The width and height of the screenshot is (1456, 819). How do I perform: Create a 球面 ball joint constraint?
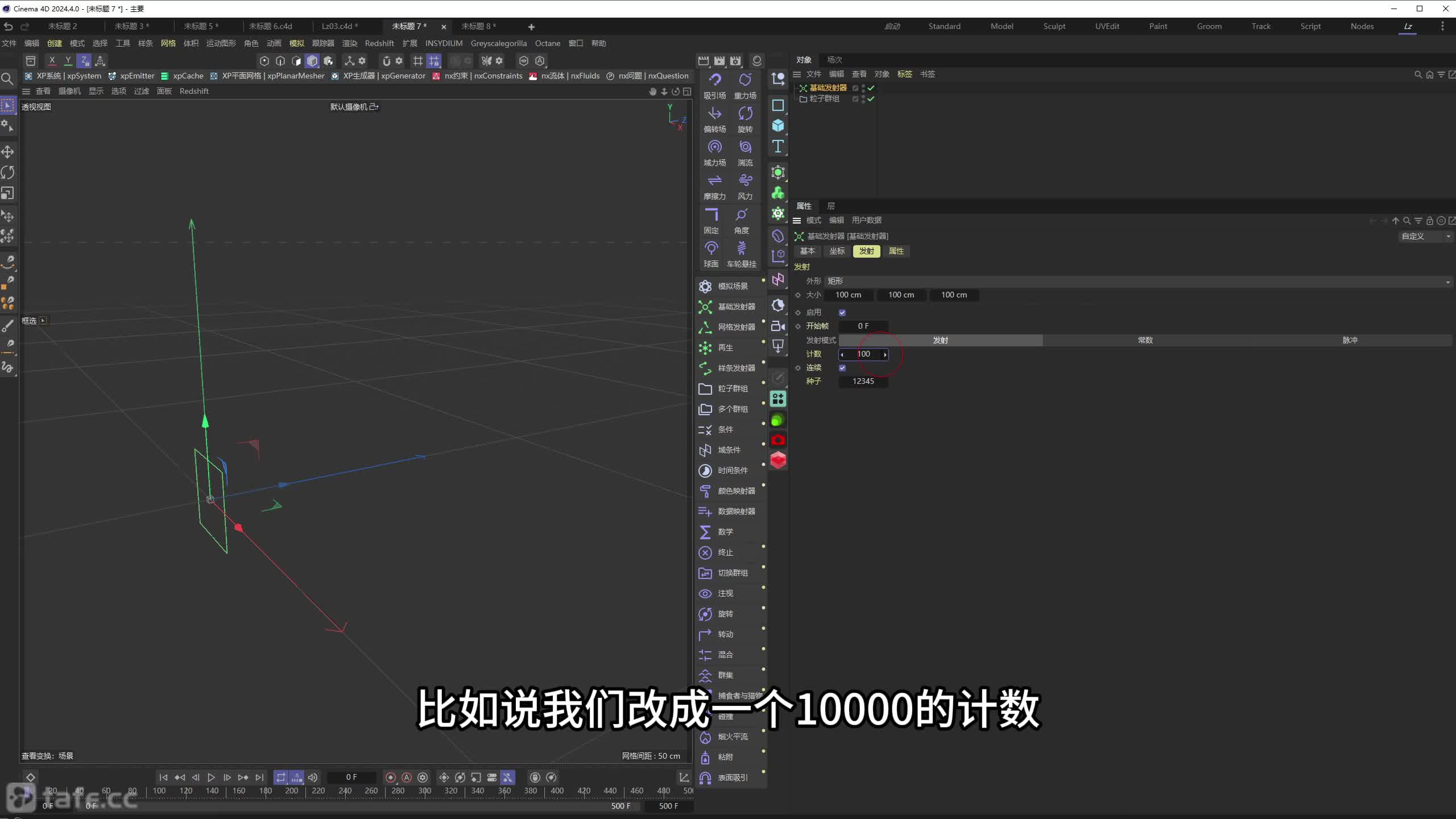coord(711,254)
